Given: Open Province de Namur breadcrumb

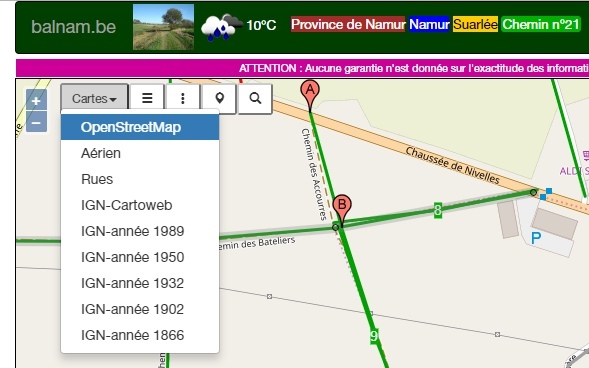Looking at the screenshot, I should point(348,24).
